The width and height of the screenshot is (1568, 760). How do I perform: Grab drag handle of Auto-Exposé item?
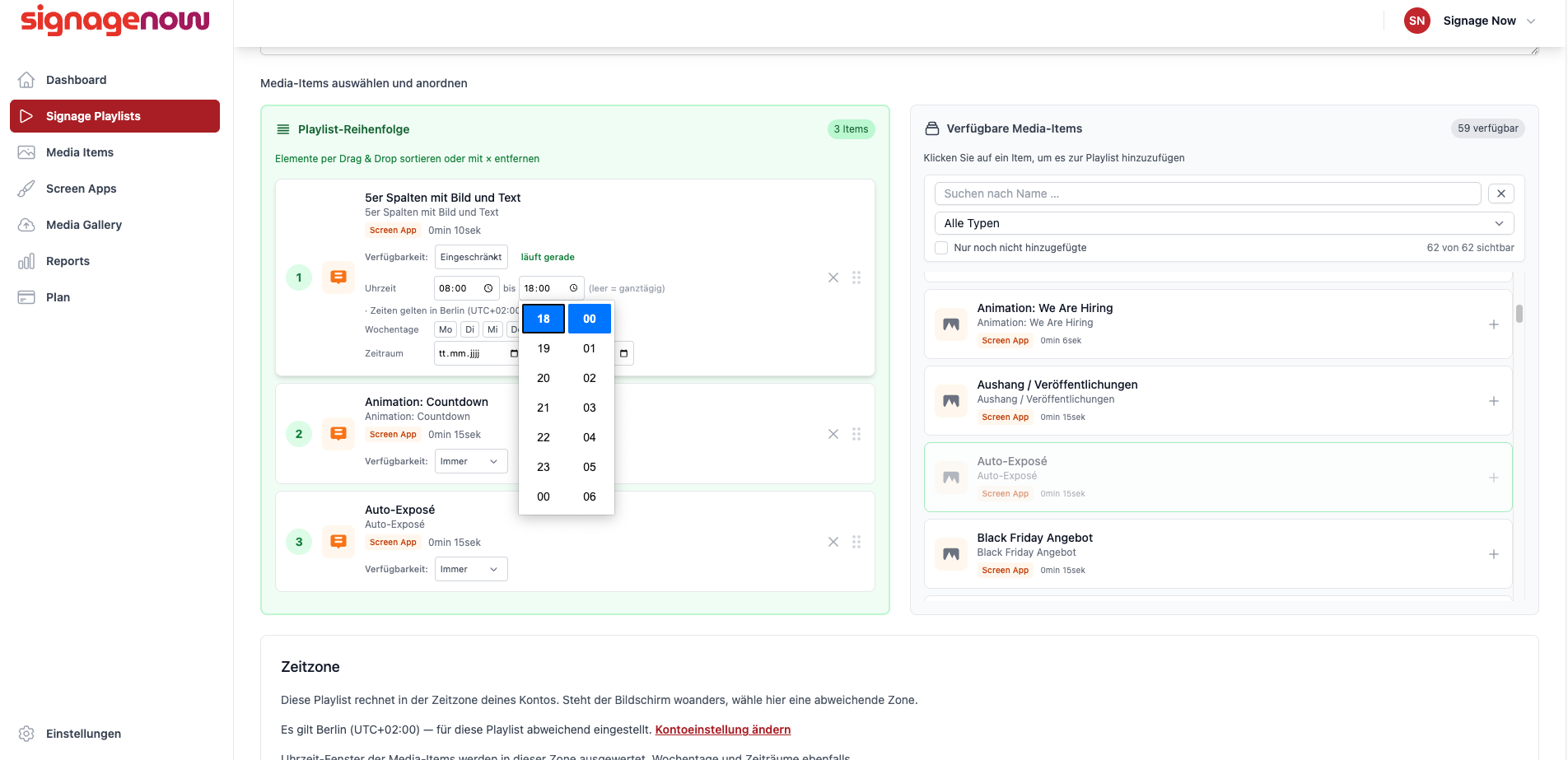[x=856, y=542]
